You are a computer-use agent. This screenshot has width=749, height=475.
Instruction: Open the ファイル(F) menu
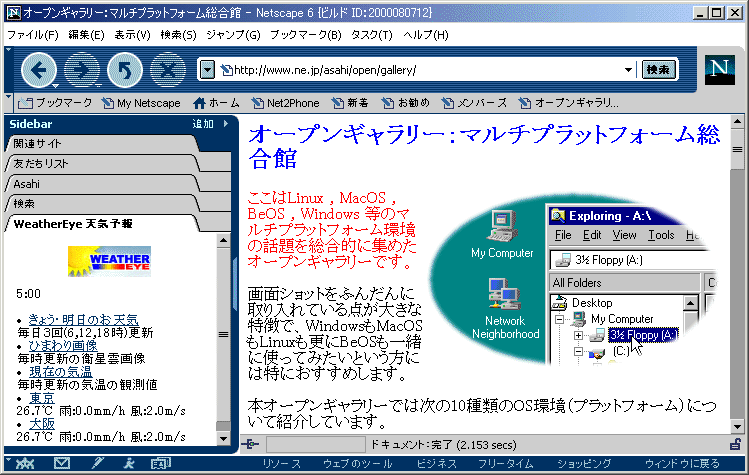(32, 35)
